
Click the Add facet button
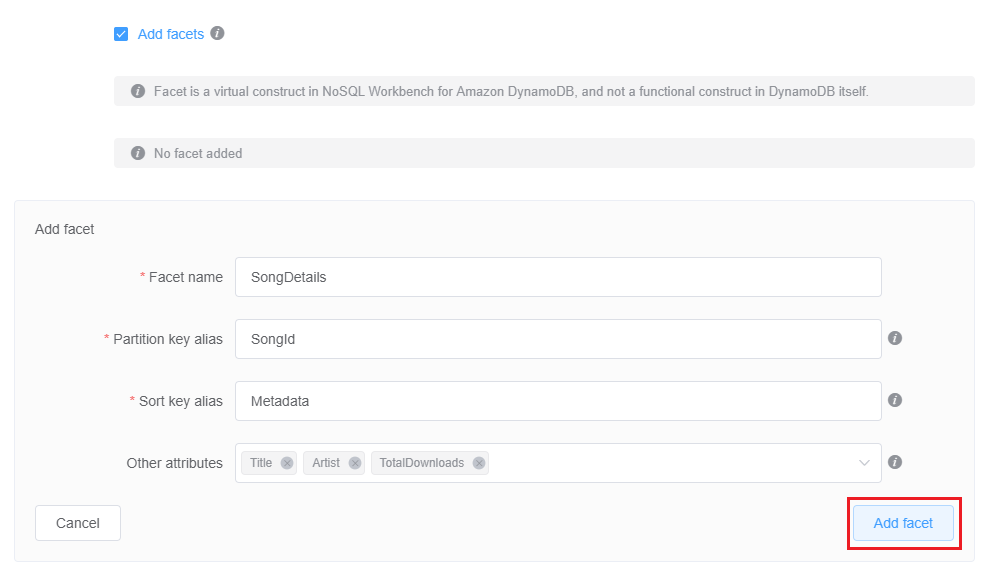(903, 523)
